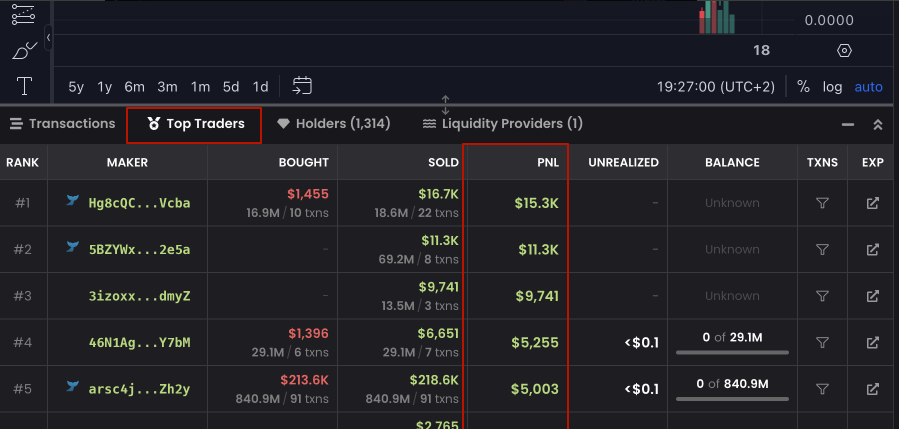Set chart range to 5d
This screenshot has height=429, width=899.
click(231, 87)
